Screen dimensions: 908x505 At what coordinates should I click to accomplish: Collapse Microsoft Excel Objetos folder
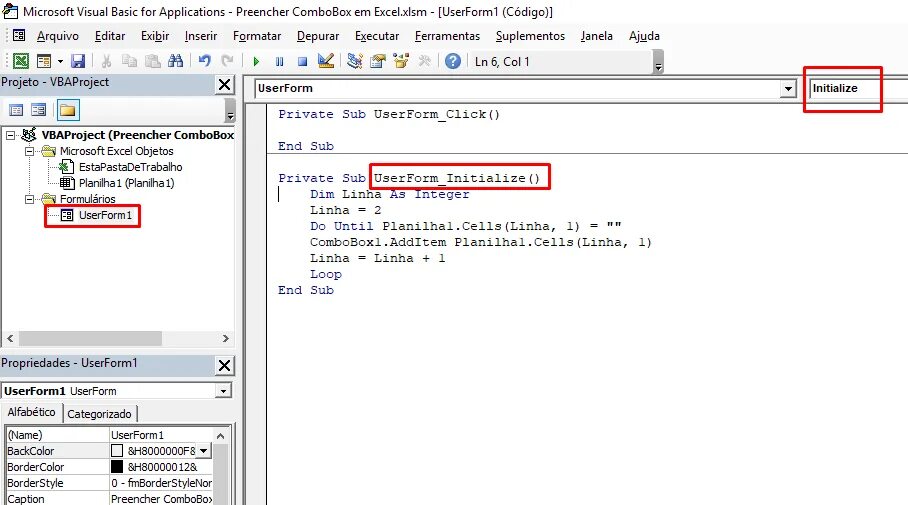coord(29,151)
